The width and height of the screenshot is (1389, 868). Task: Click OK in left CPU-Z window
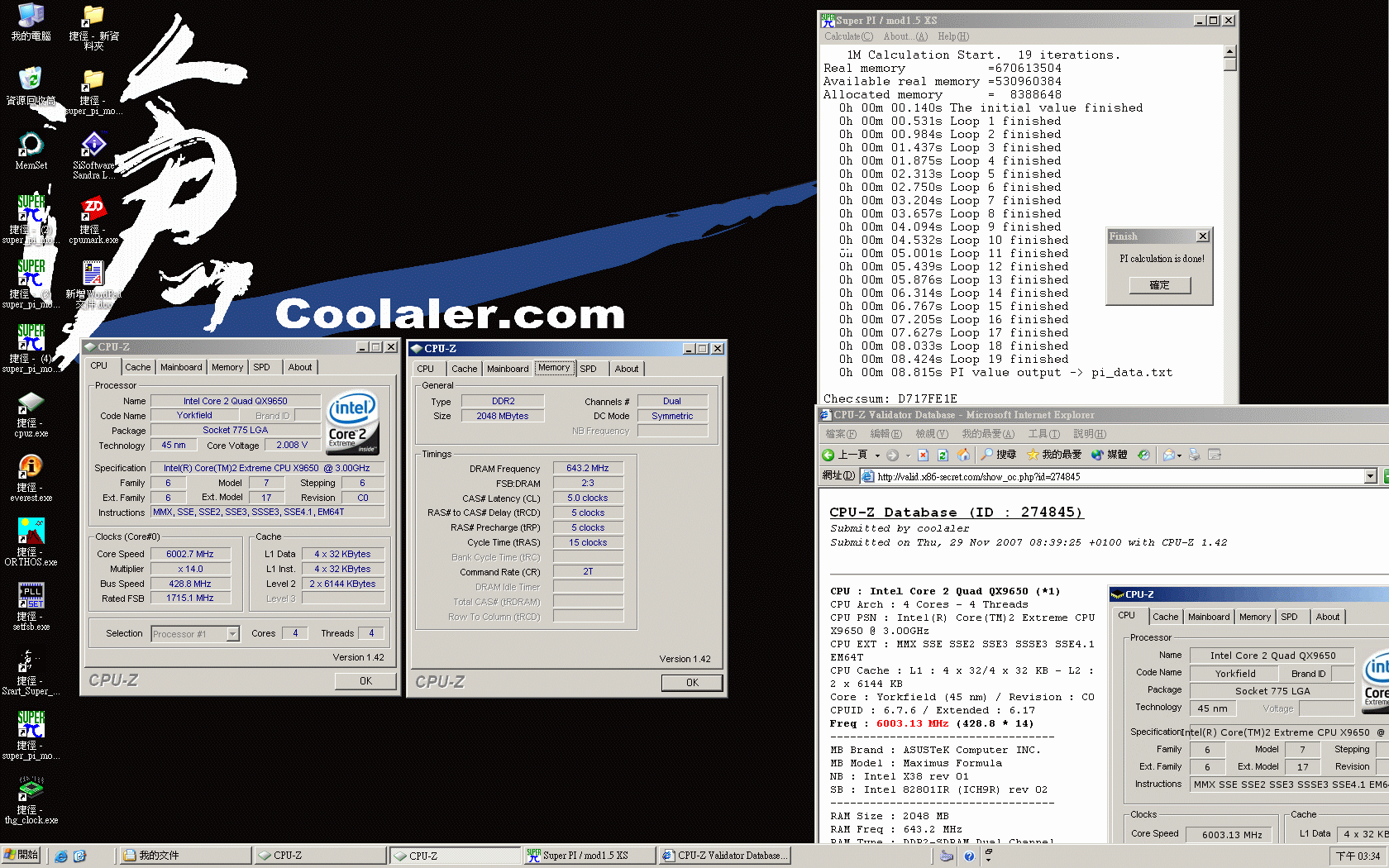pyautogui.click(x=365, y=681)
